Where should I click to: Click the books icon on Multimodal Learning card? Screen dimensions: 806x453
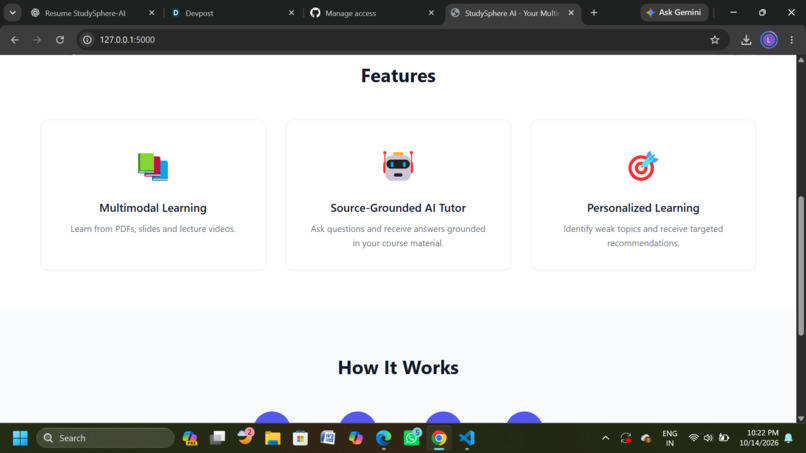[153, 167]
